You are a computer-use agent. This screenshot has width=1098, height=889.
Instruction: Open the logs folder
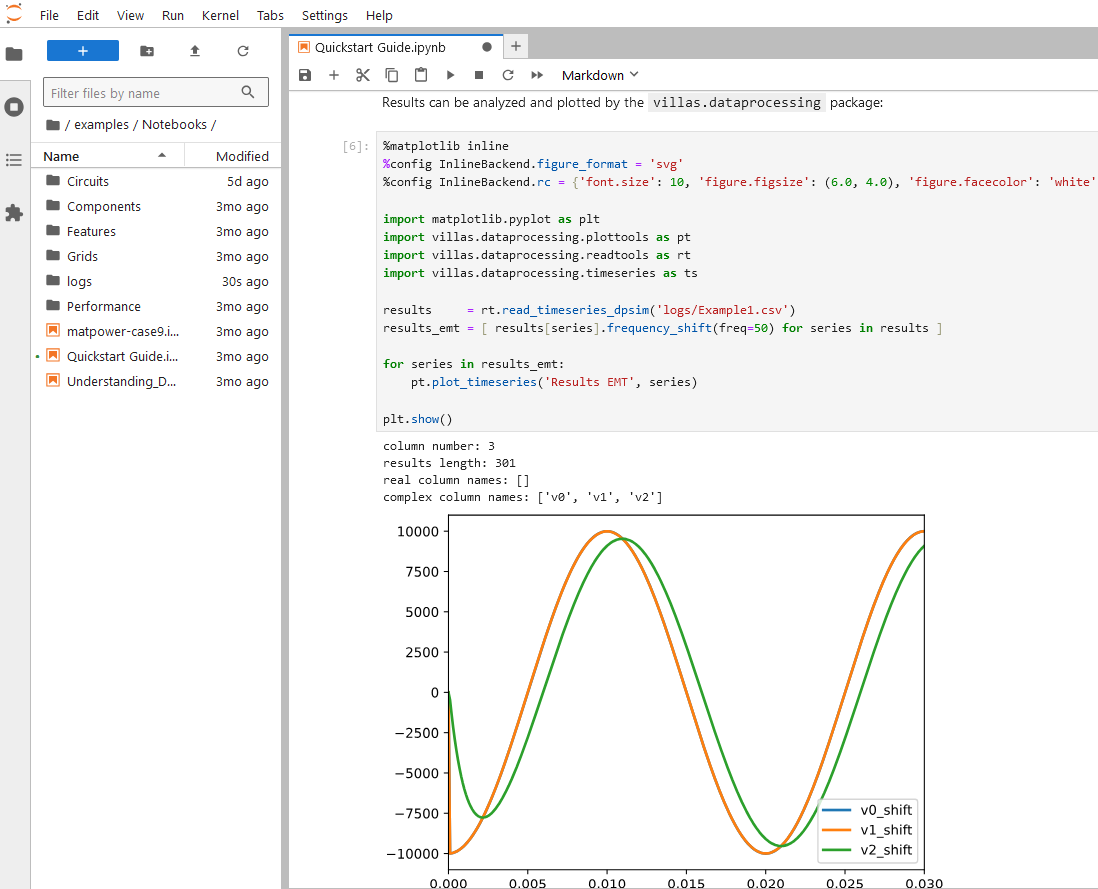click(x=79, y=282)
